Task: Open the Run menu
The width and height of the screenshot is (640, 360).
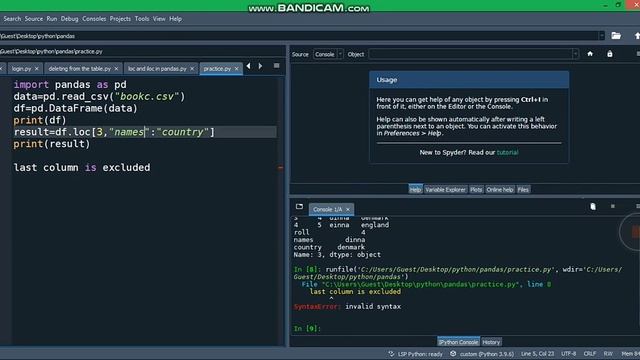Action: [51, 19]
